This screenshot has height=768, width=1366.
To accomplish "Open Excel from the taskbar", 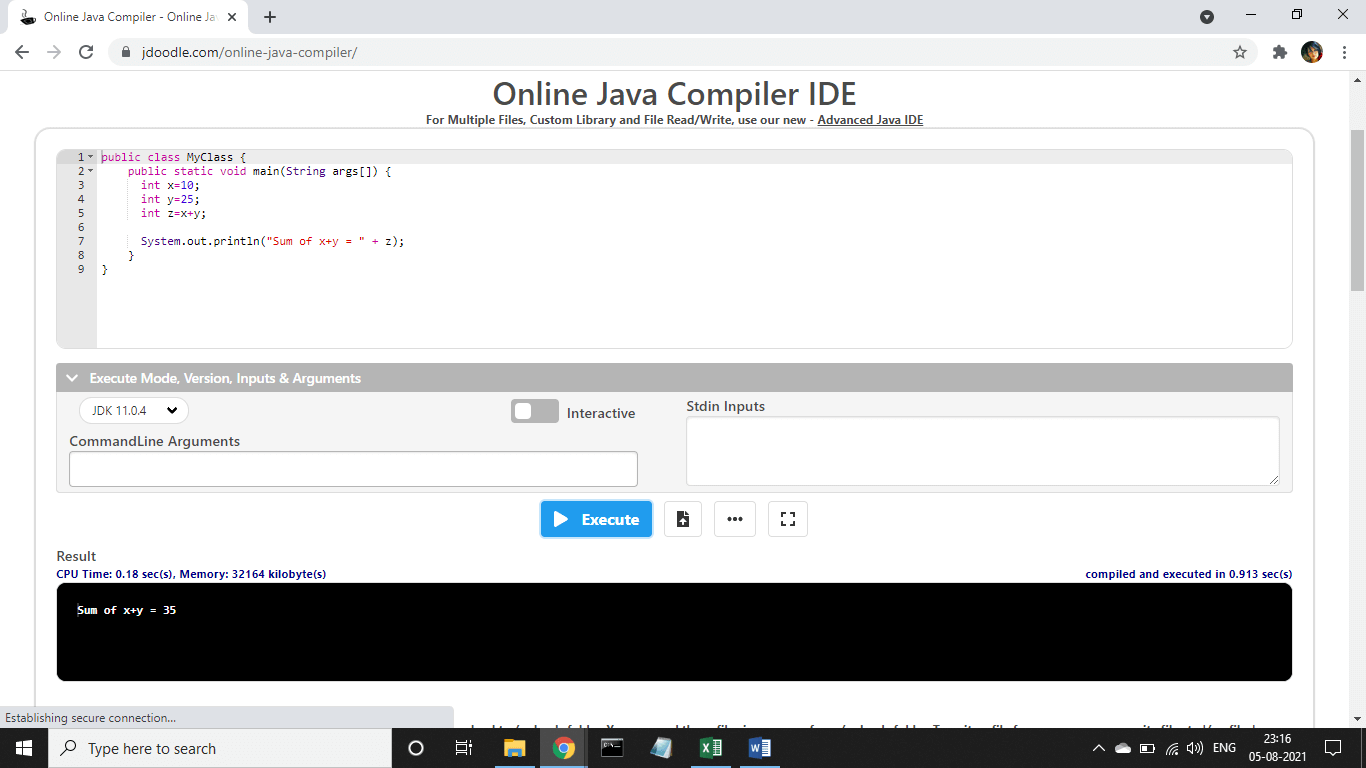I will [x=711, y=748].
